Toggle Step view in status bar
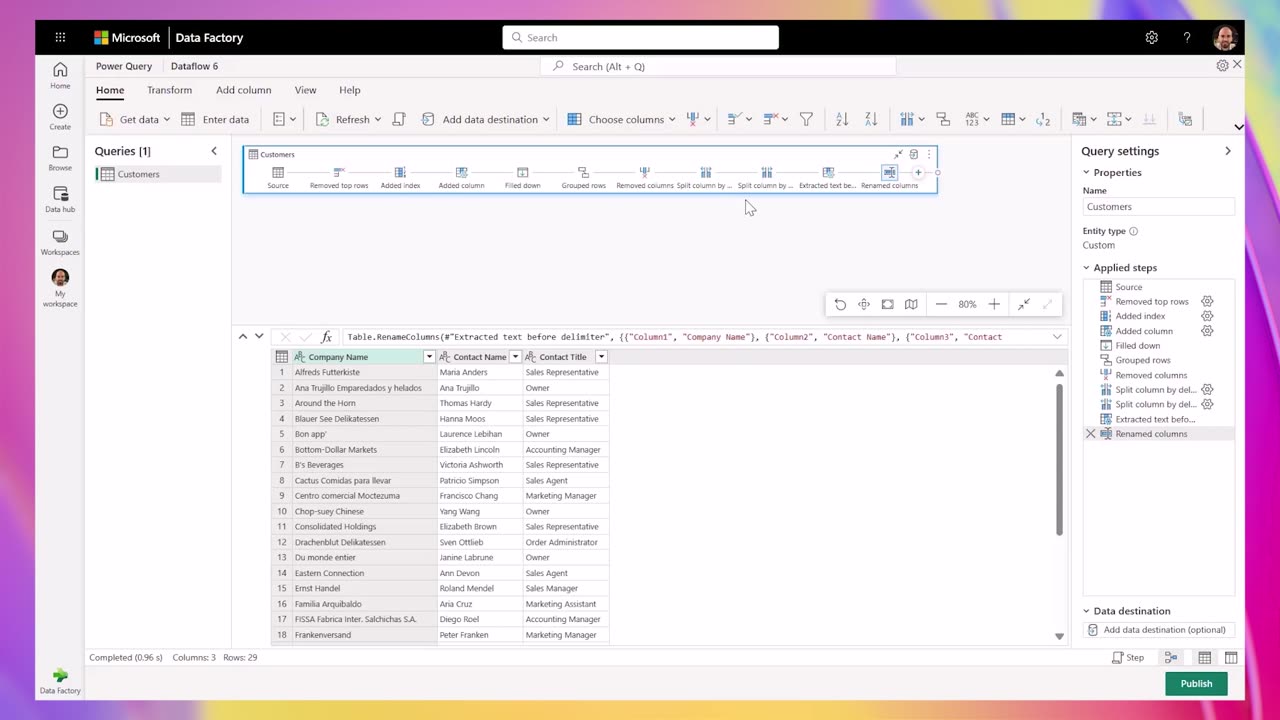1280x720 pixels. click(x=1129, y=657)
